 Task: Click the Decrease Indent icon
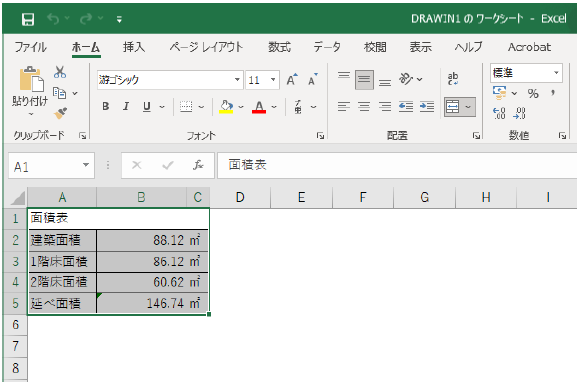tap(406, 107)
